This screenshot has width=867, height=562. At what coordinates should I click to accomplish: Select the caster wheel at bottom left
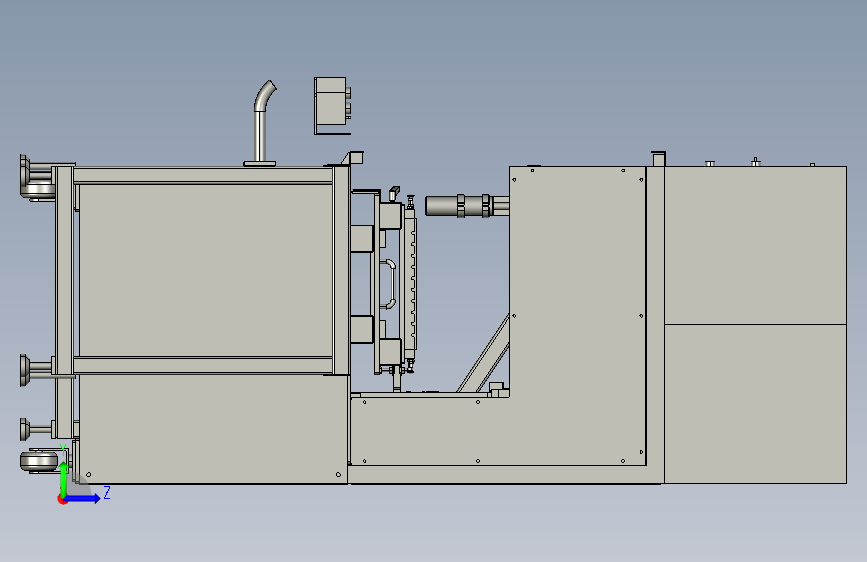[39, 461]
